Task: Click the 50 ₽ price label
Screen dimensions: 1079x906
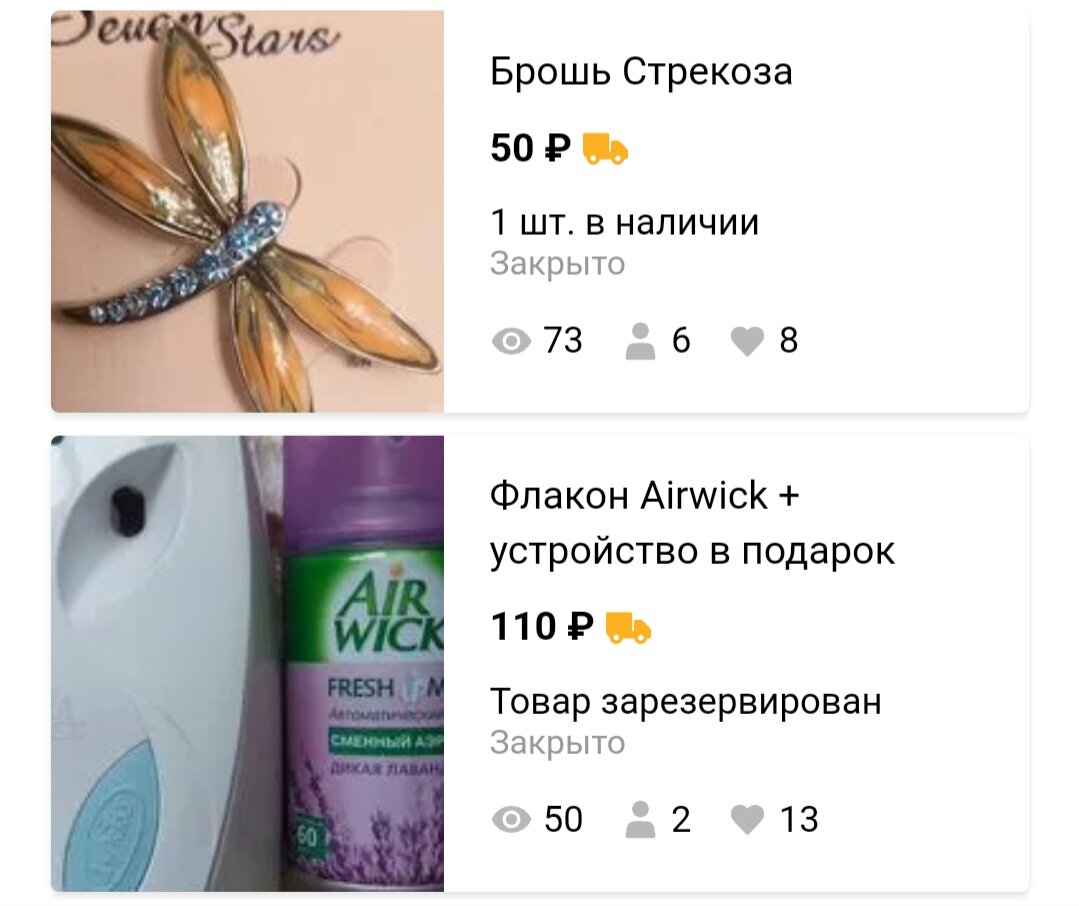Action: point(531,148)
